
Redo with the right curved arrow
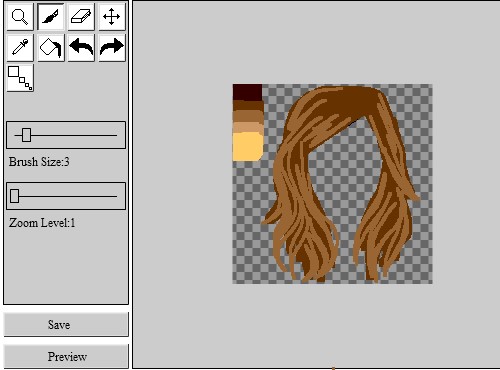click(112, 47)
